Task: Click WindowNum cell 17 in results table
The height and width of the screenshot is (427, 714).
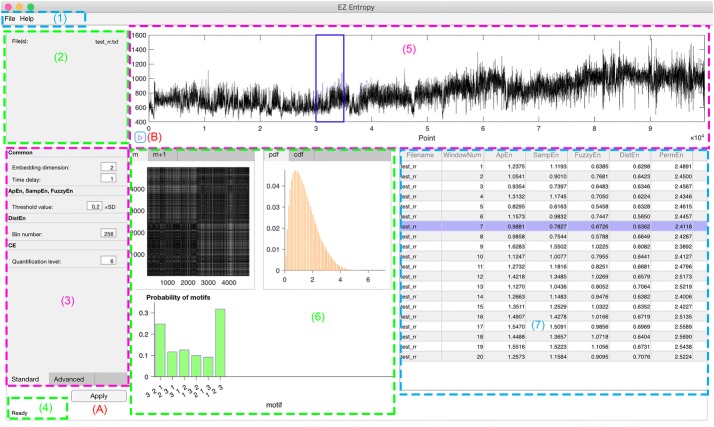Action: point(462,326)
